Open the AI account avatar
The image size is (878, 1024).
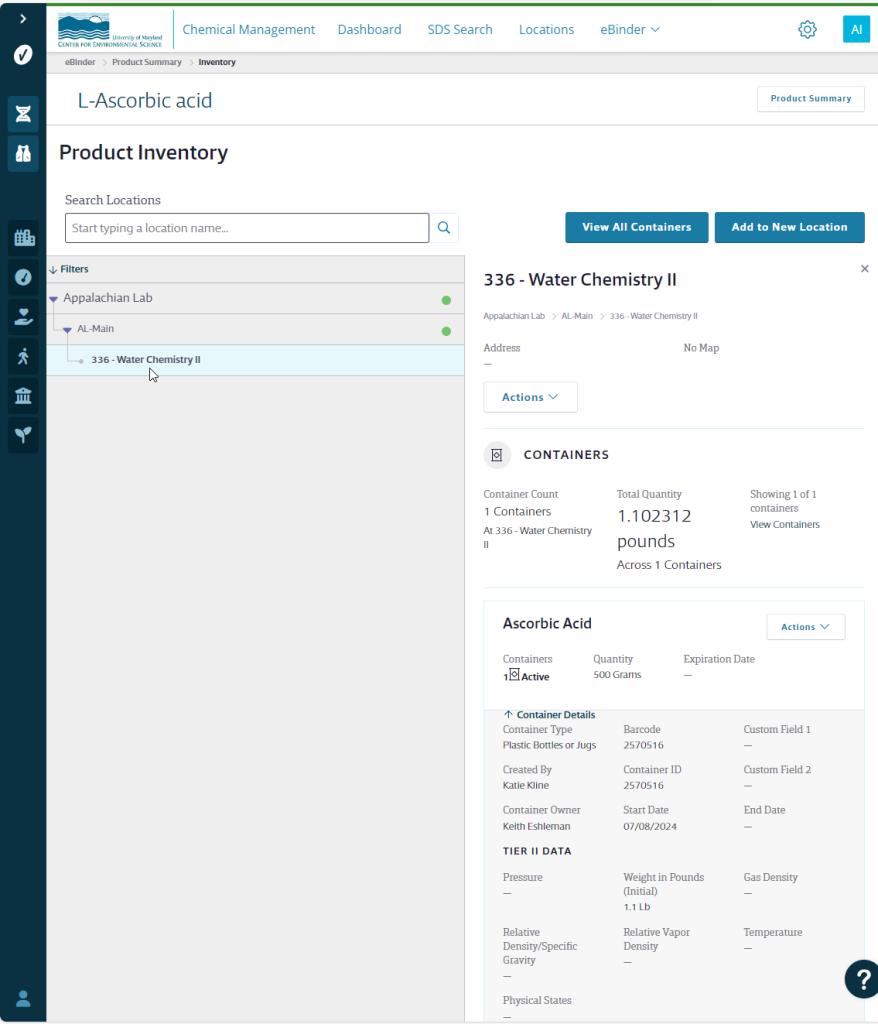point(856,29)
